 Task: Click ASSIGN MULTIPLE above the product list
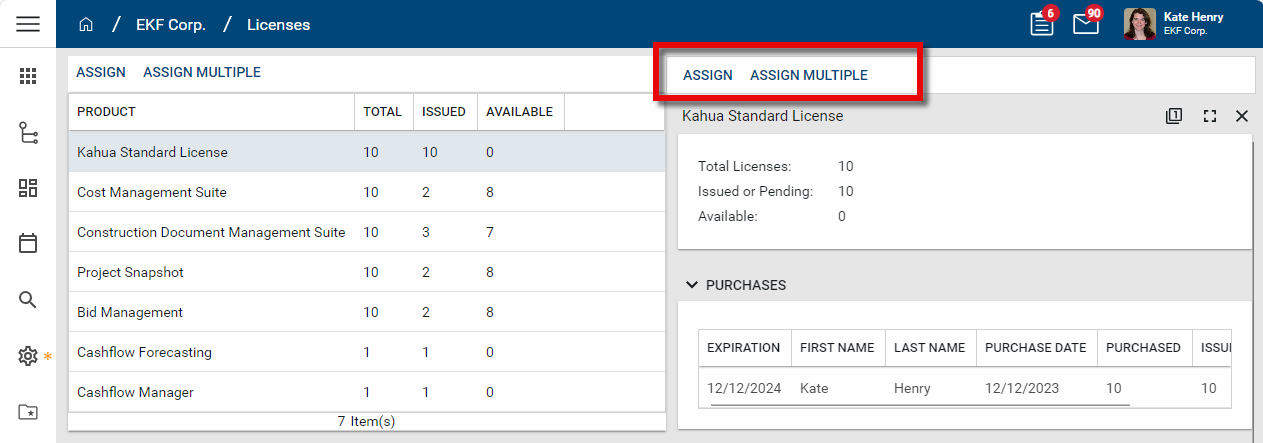[x=202, y=72]
